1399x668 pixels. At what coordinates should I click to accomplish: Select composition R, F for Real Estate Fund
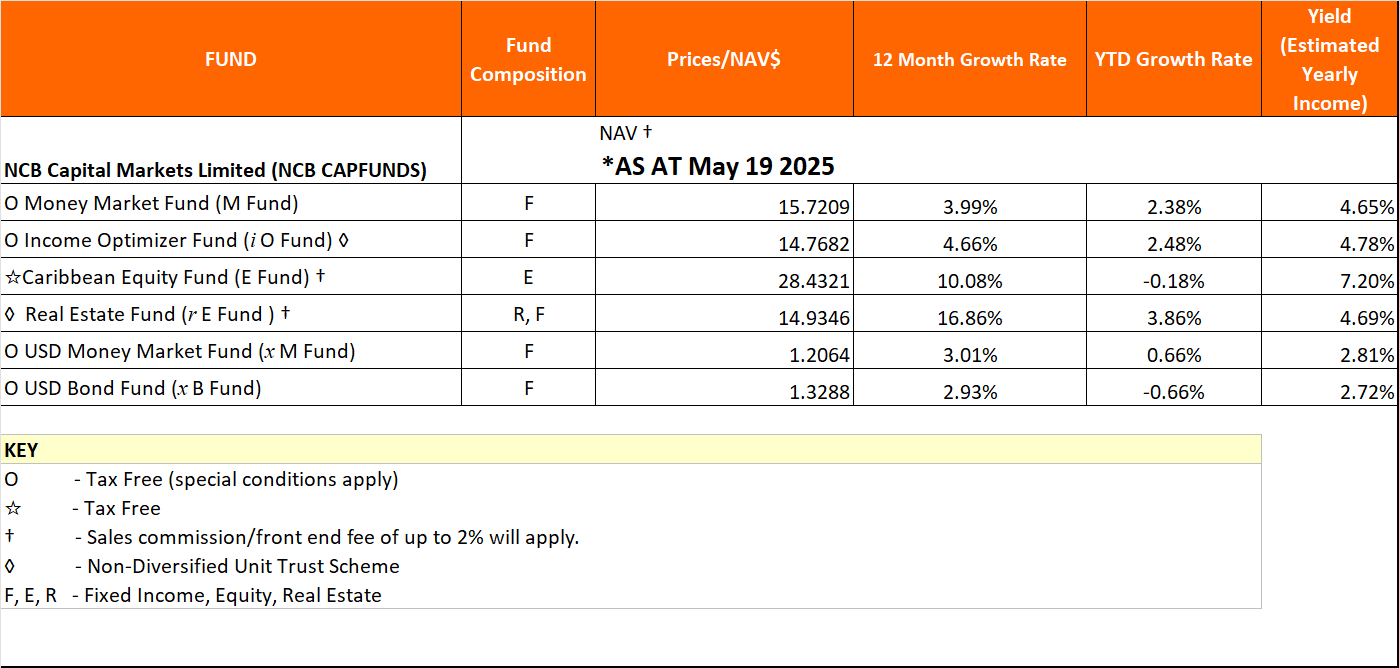(x=528, y=314)
